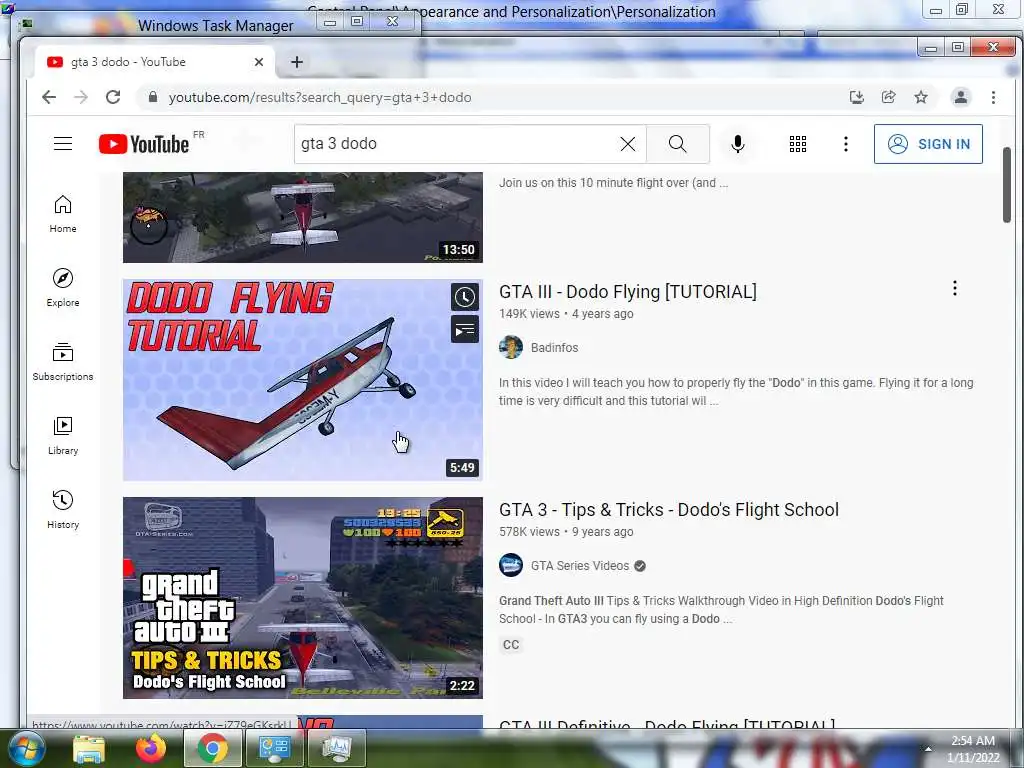Start voice search with microphone icon
1024x768 pixels.
click(x=737, y=144)
